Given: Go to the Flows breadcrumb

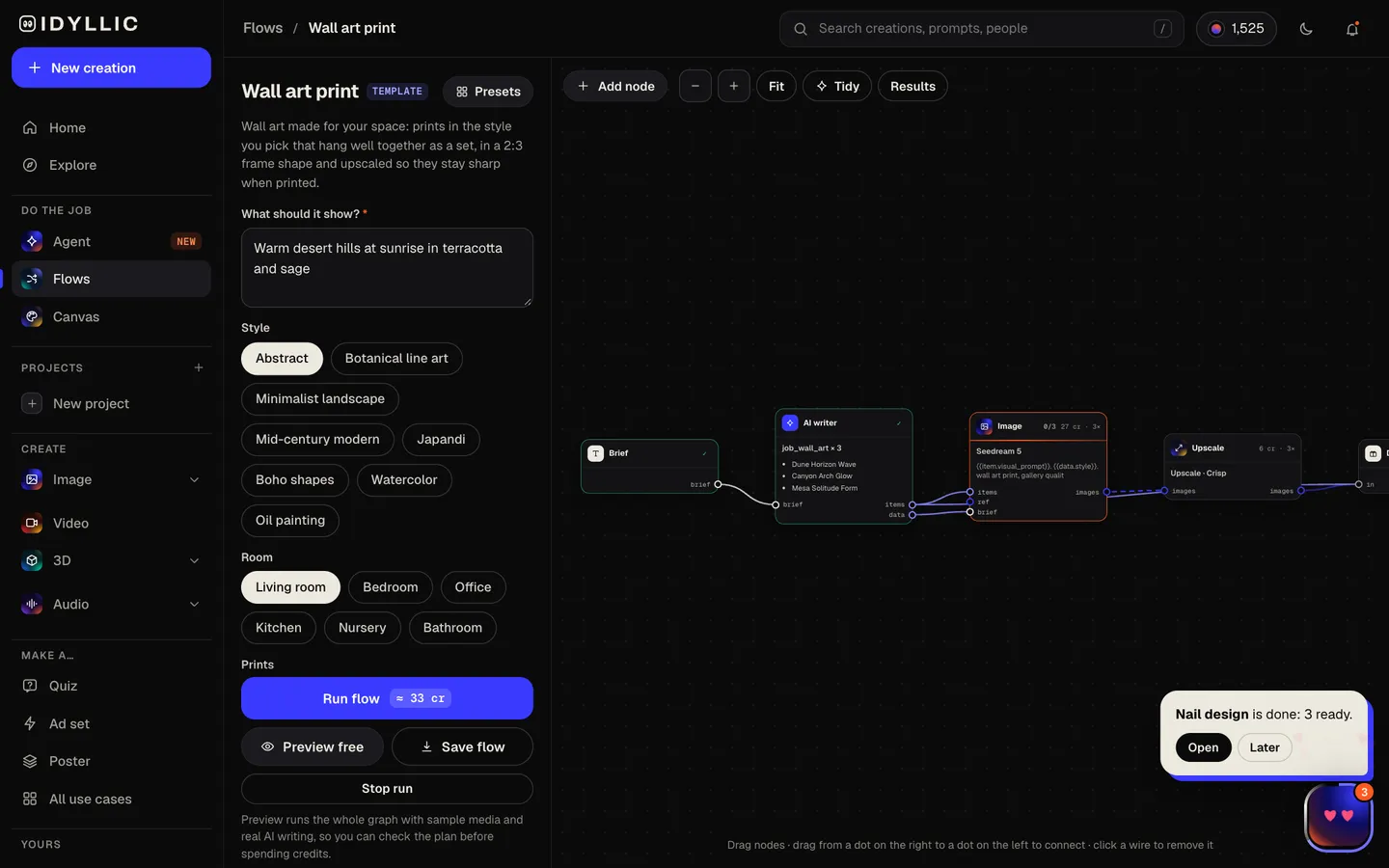Looking at the screenshot, I should 262,28.
